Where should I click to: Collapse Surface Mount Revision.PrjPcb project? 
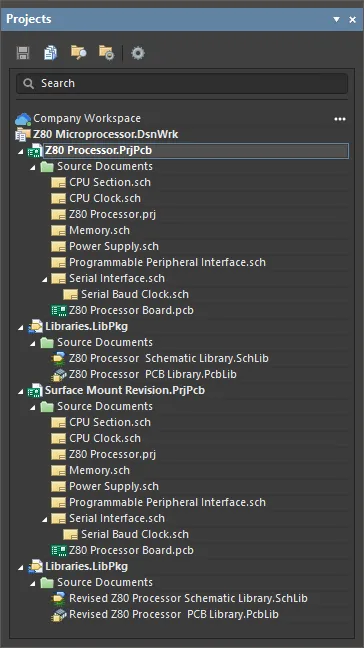point(21,392)
